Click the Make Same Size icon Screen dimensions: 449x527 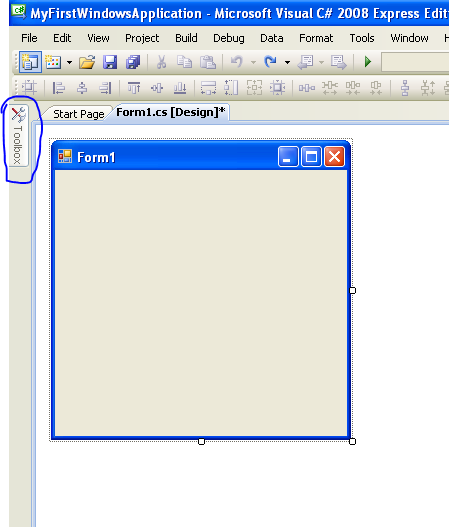(x=254, y=88)
